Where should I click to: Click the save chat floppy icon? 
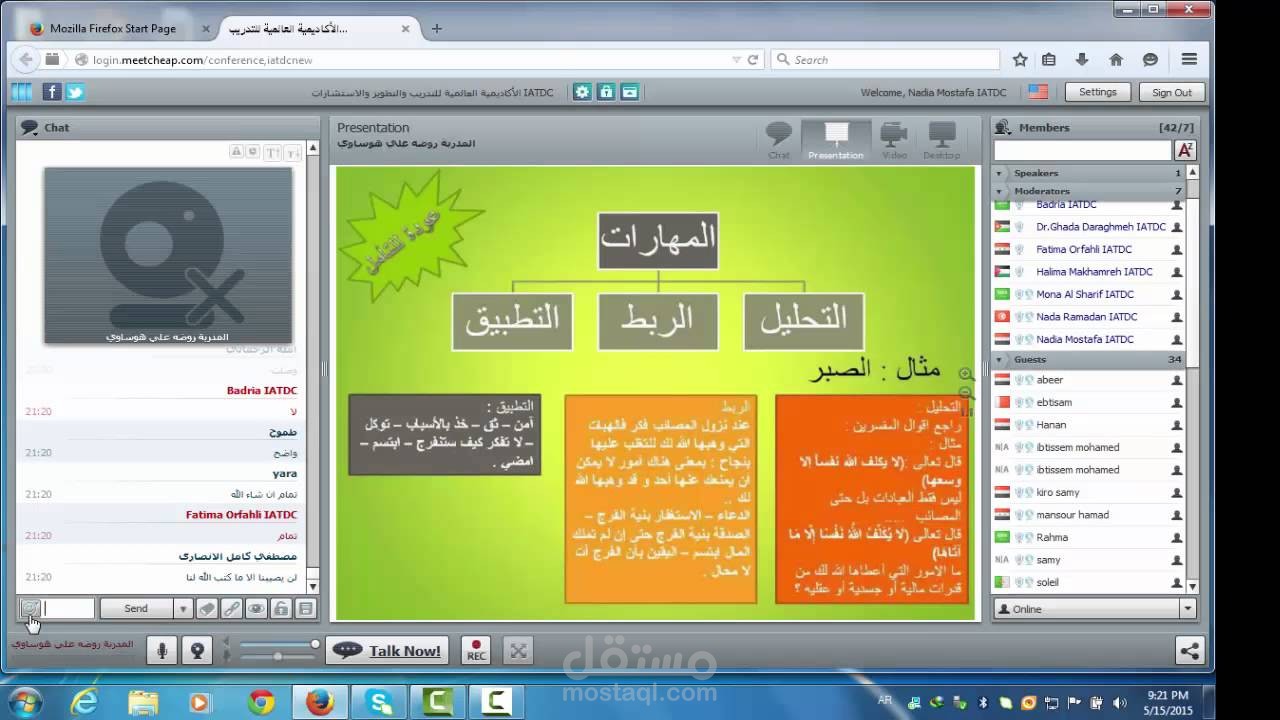tap(305, 608)
